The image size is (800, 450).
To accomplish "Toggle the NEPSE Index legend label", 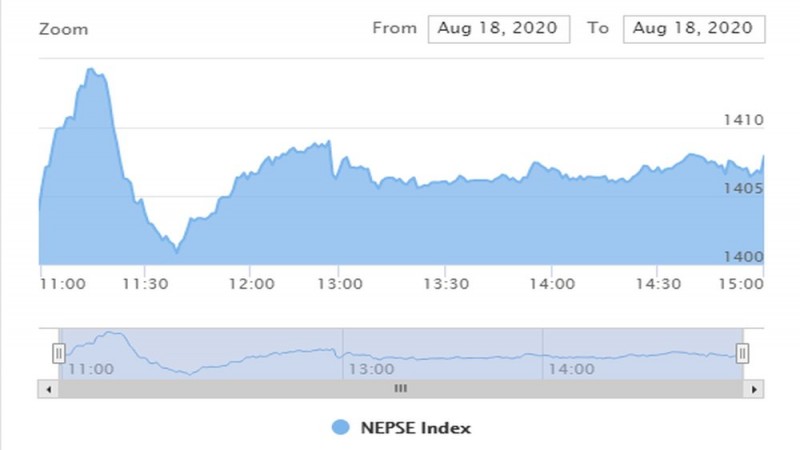I will [x=416, y=428].
